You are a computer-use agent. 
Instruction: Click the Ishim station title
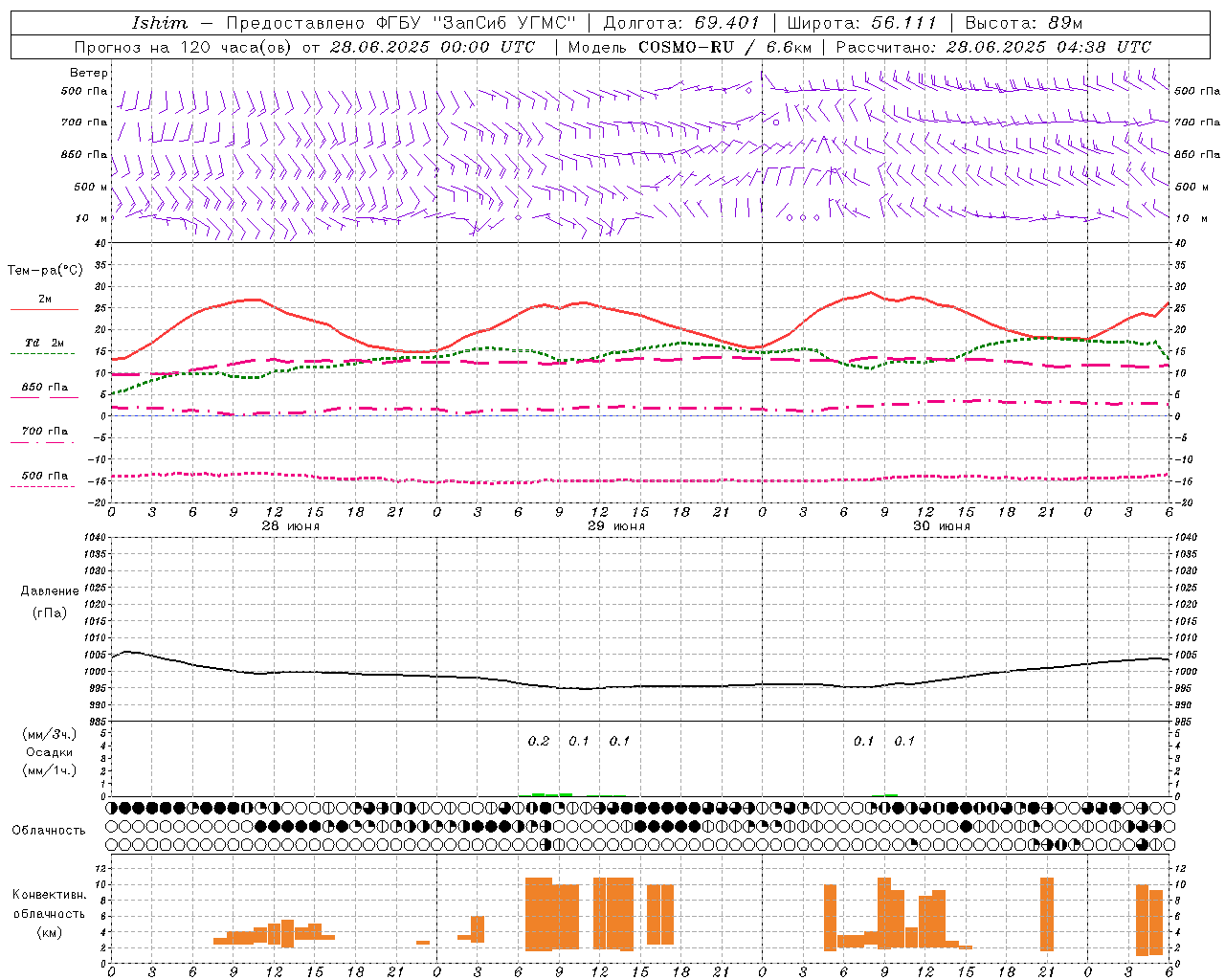click(x=160, y=23)
